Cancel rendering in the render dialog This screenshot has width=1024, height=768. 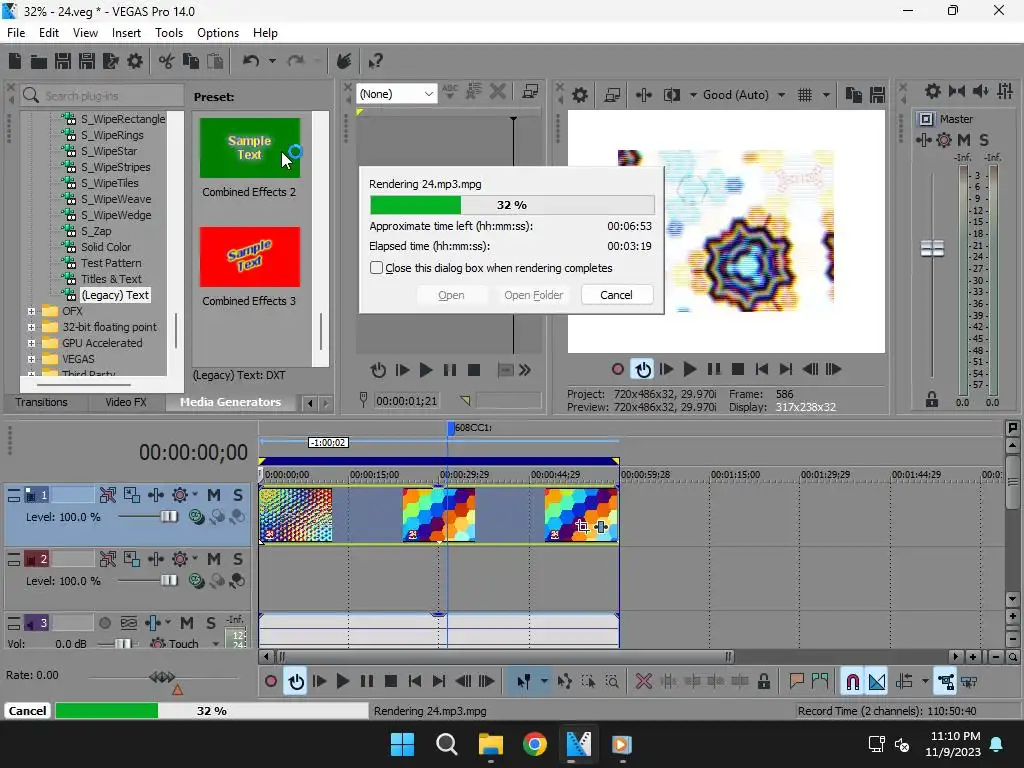coord(616,295)
